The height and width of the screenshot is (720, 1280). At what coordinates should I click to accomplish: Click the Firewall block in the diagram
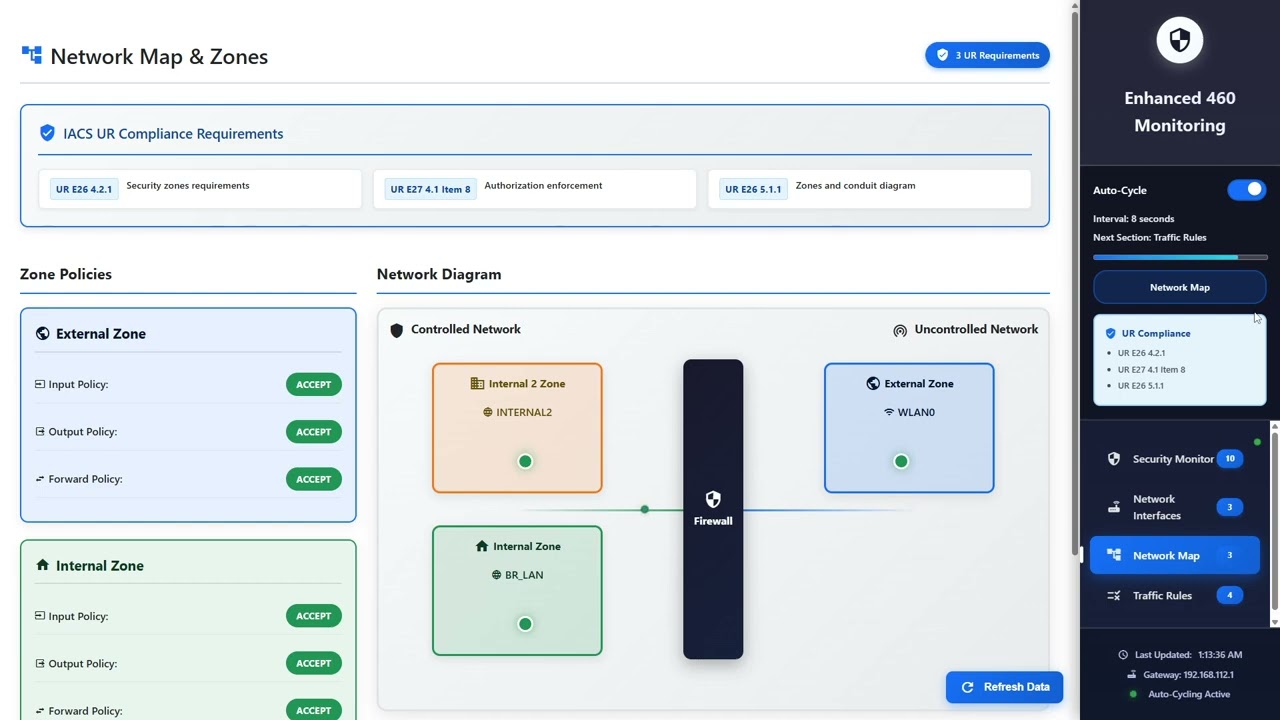coord(713,509)
